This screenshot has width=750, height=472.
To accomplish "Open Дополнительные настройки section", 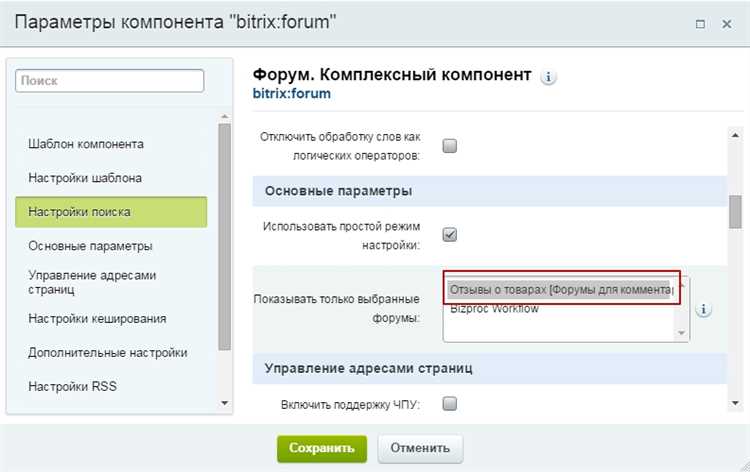I will tap(108, 352).
